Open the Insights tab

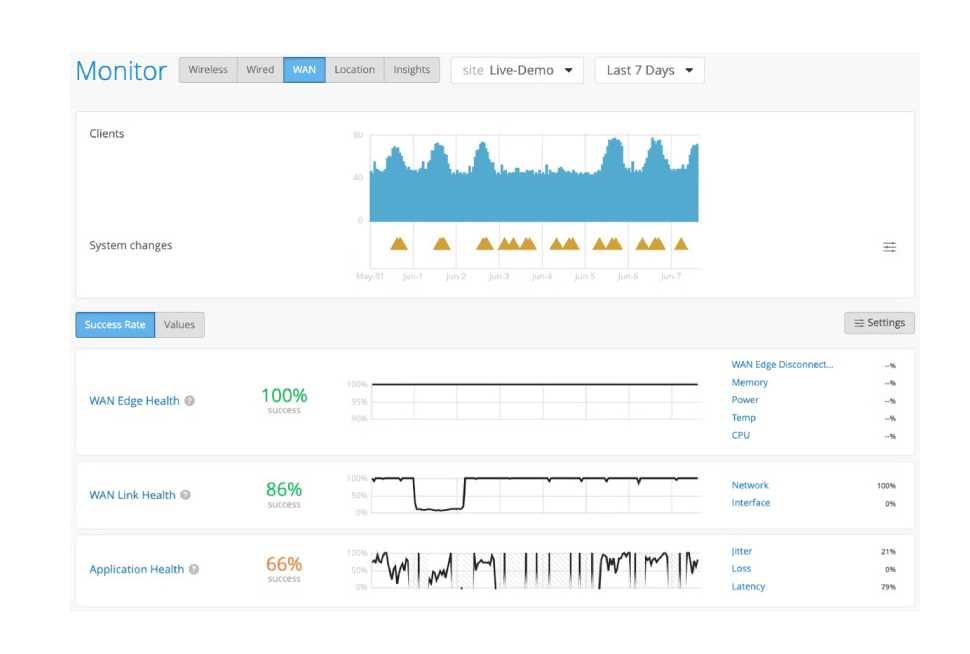(411, 70)
